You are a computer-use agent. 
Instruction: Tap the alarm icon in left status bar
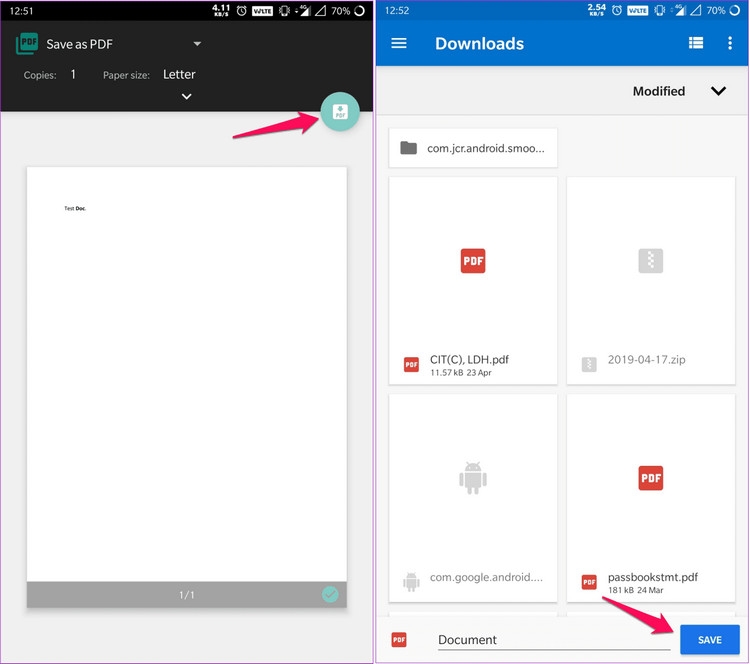coord(242,11)
